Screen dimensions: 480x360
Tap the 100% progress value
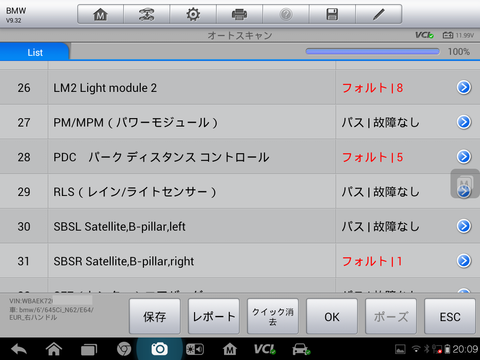point(459,52)
